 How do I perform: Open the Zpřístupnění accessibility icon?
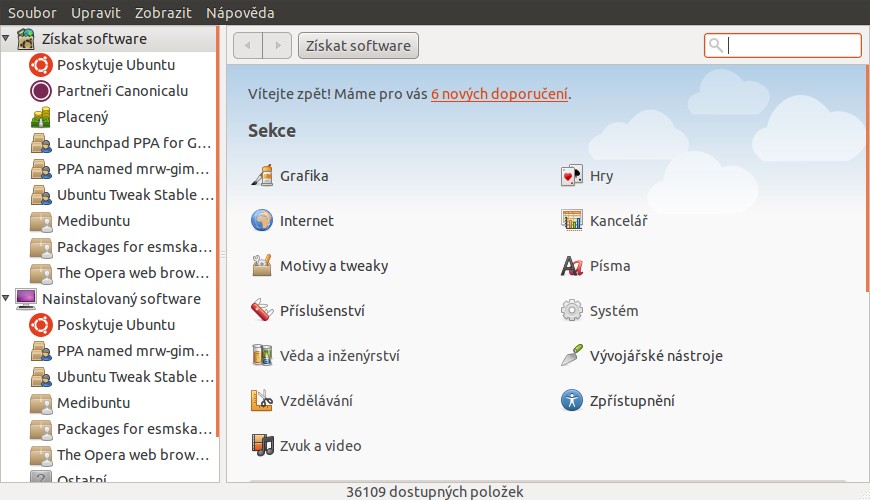click(x=572, y=401)
